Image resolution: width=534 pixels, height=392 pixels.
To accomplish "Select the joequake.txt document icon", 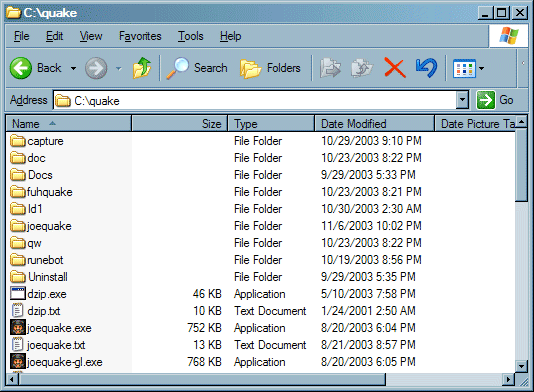I will click(x=17, y=345).
